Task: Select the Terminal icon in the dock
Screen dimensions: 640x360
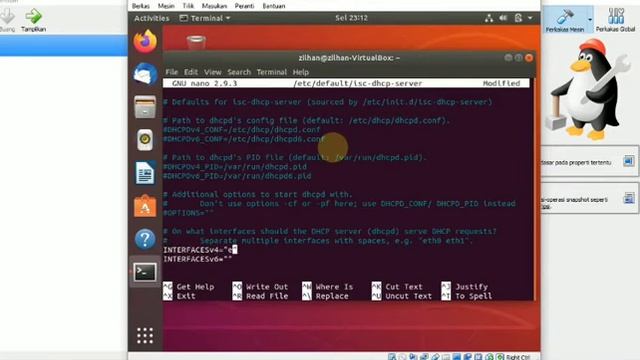Action: [145, 272]
